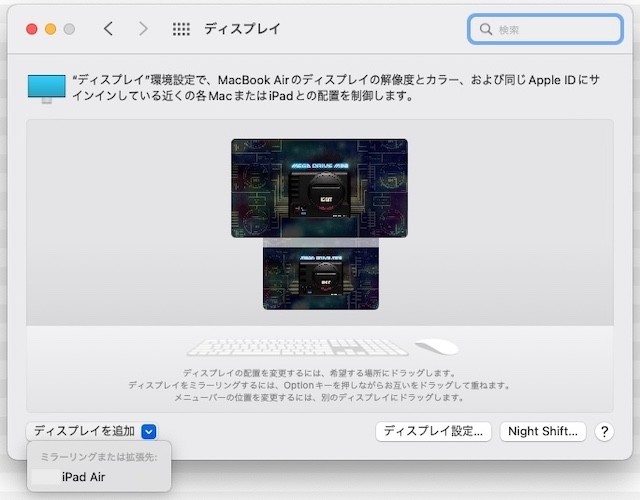Click the blue display monitor icon

47,88
